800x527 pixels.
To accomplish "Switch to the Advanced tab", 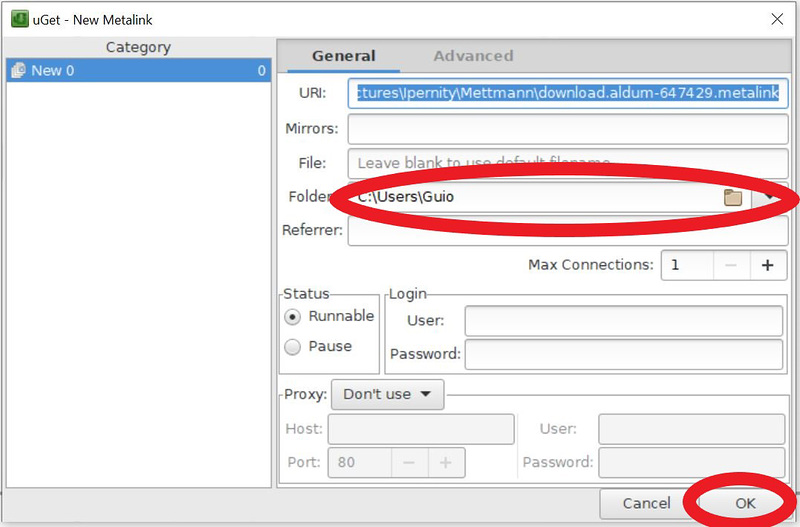I will [473, 56].
